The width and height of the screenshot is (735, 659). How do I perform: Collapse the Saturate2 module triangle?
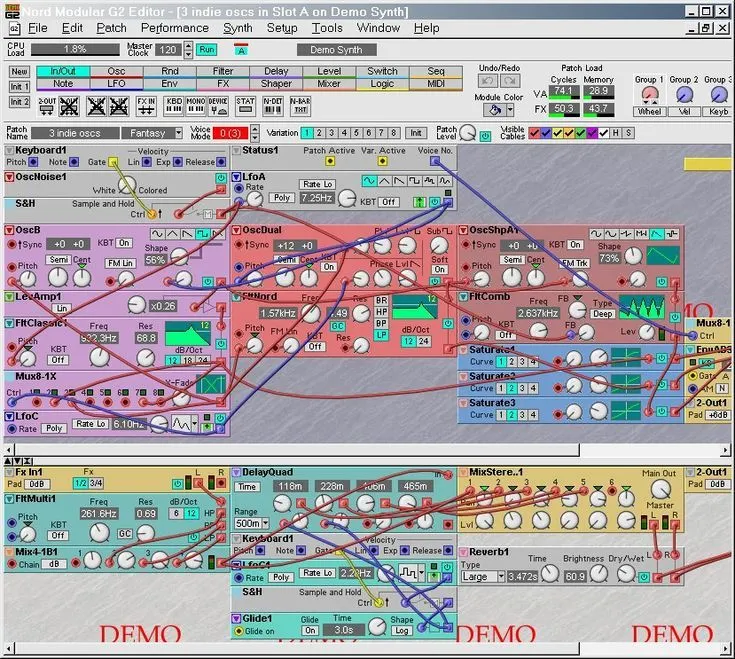(463, 376)
